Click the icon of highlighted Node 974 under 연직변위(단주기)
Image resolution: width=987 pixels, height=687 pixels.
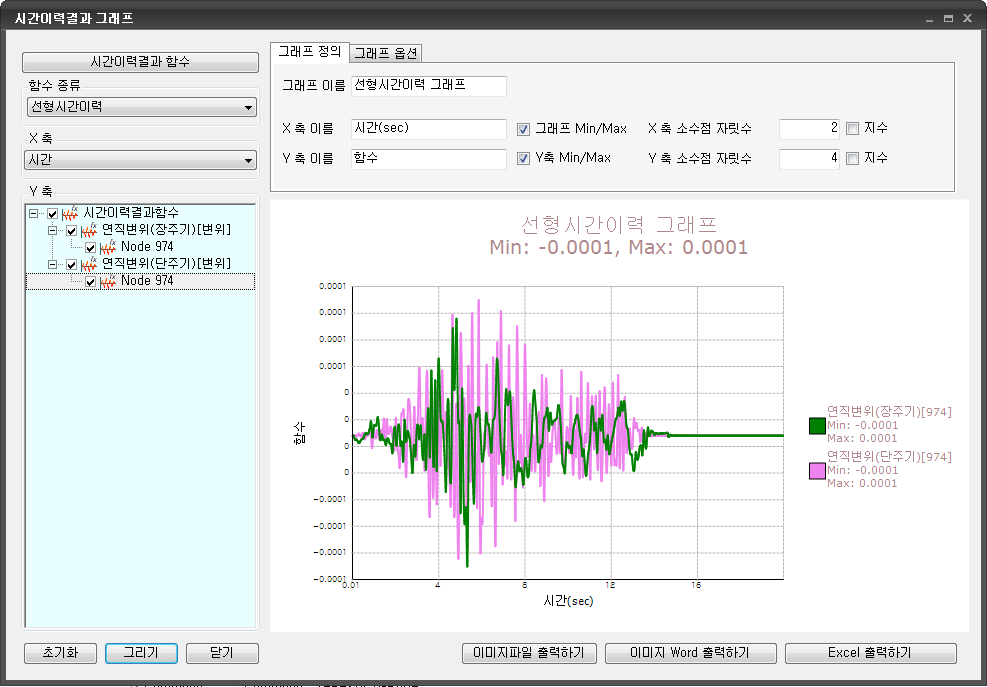click(x=109, y=282)
